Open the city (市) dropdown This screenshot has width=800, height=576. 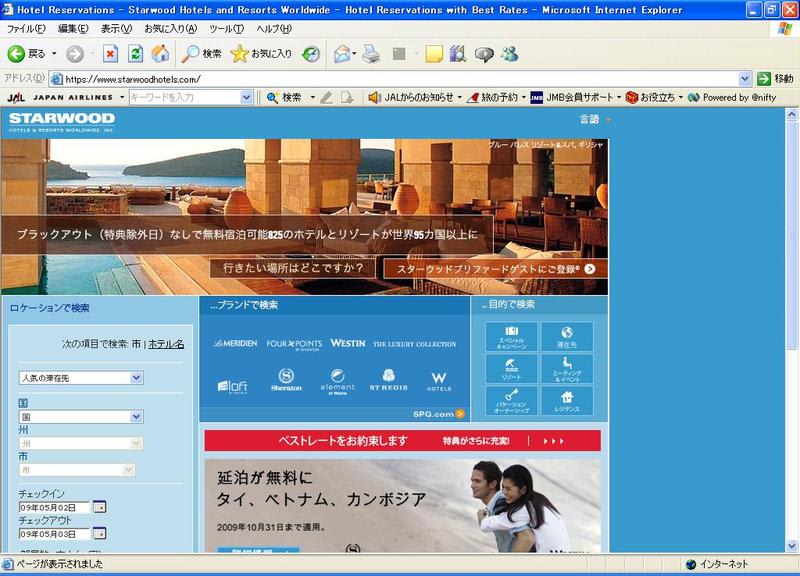coord(77,469)
